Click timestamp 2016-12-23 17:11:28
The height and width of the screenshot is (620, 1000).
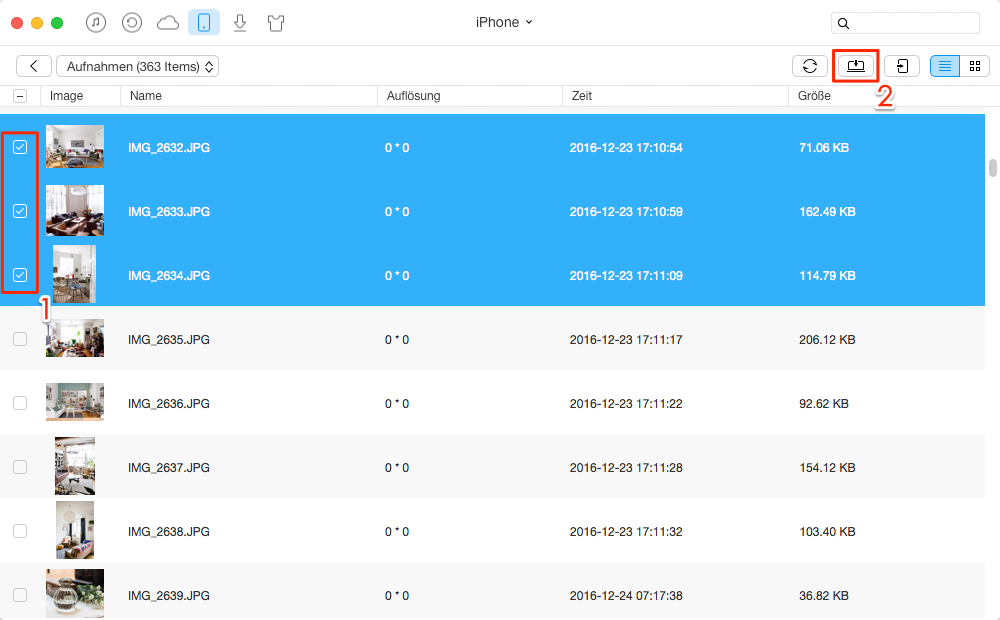(x=626, y=468)
